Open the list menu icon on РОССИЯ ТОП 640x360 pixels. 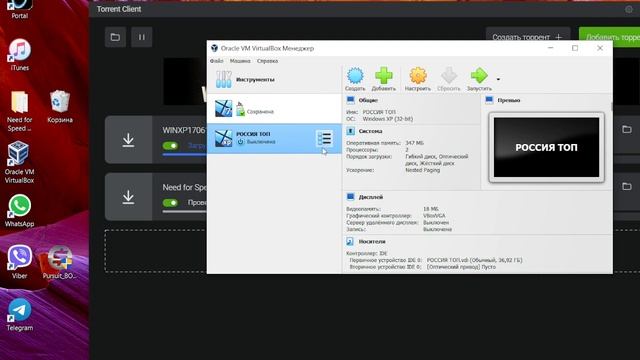click(x=324, y=139)
